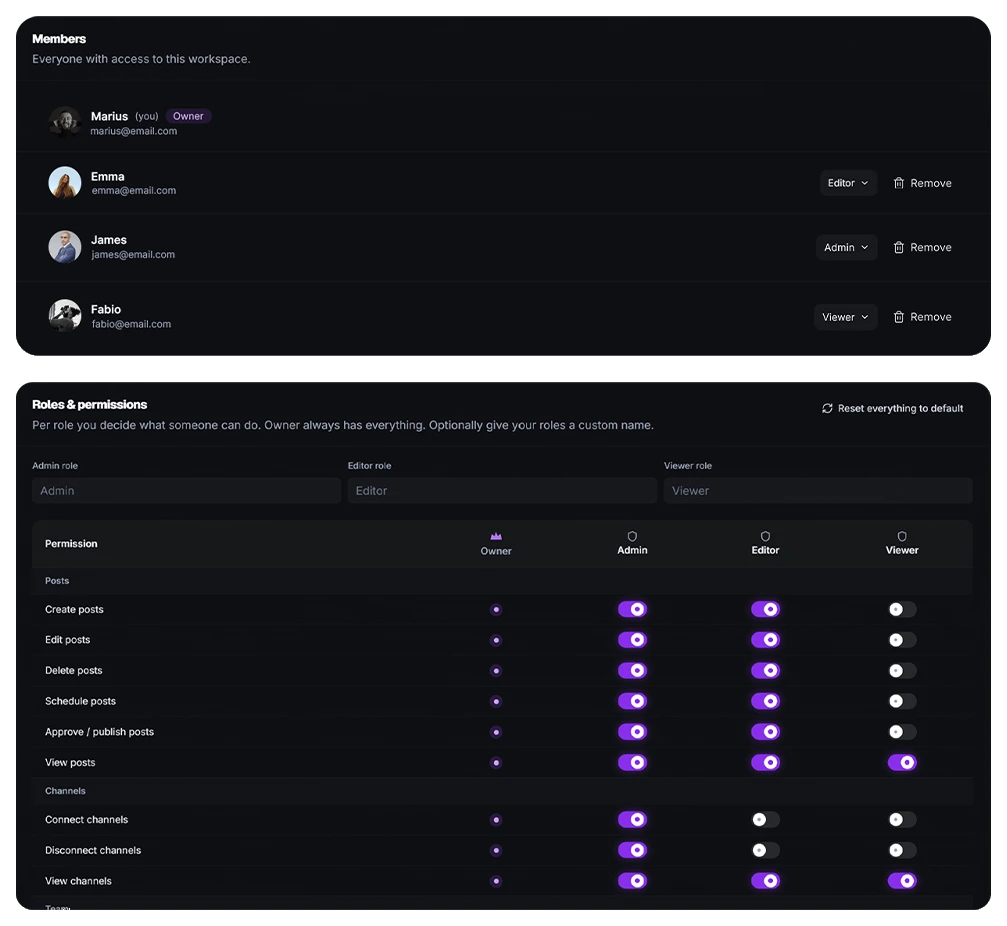Enable Edit posts for Viewer
The height and width of the screenshot is (926, 1007).
click(x=902, y=640)
